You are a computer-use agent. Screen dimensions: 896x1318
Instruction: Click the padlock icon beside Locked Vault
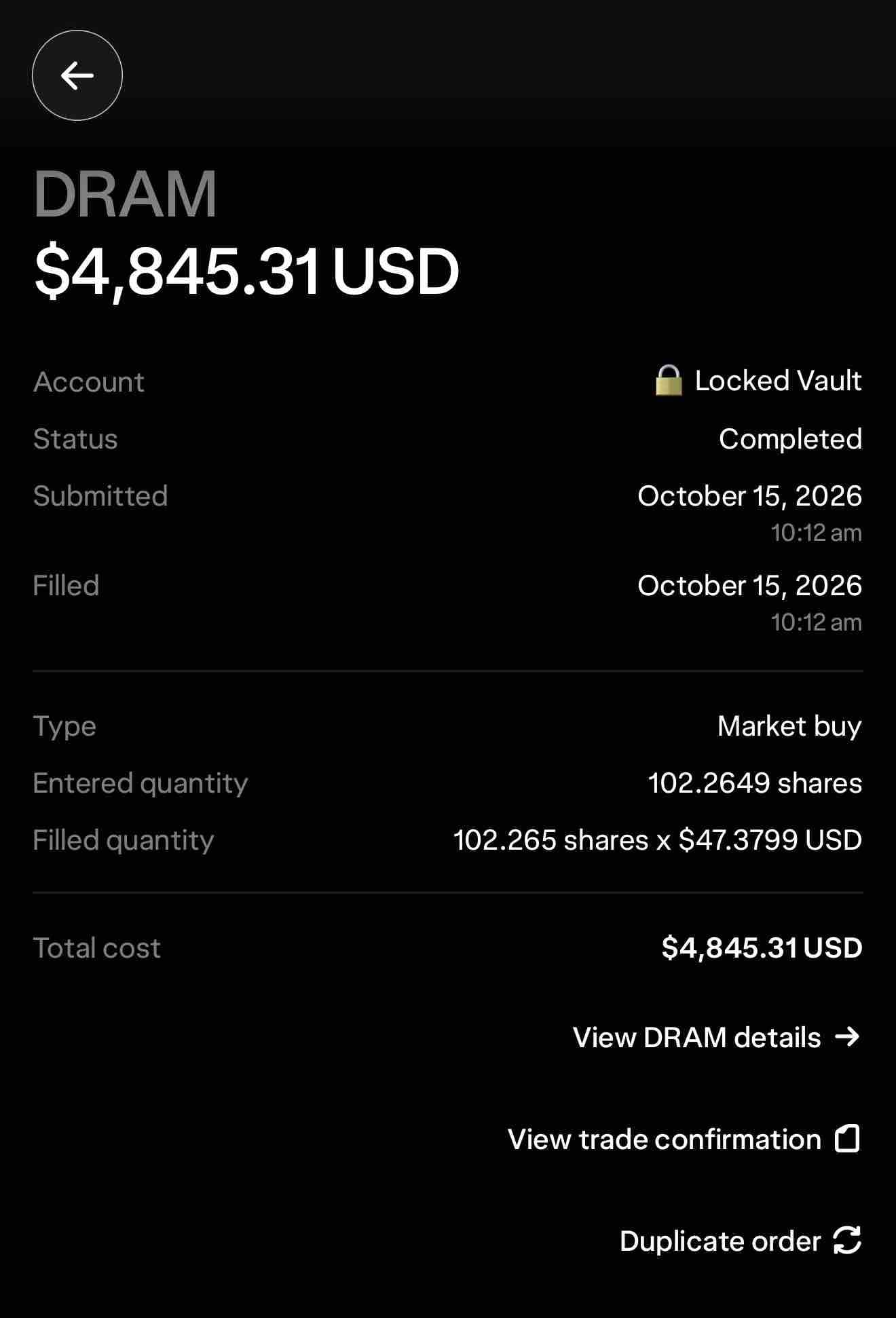(x=668, y=380)
